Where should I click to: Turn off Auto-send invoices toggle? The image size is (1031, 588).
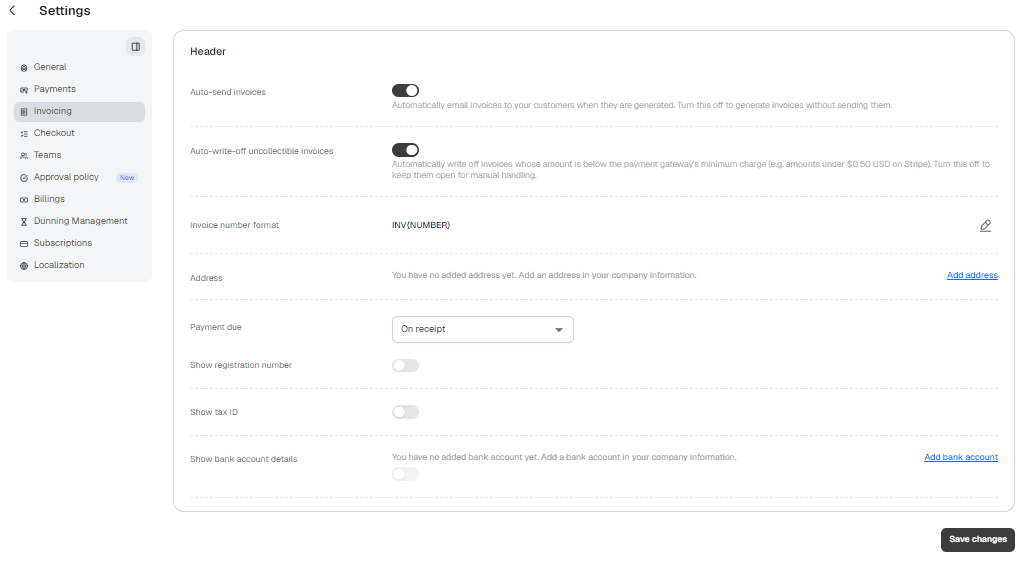click(405, 90)
